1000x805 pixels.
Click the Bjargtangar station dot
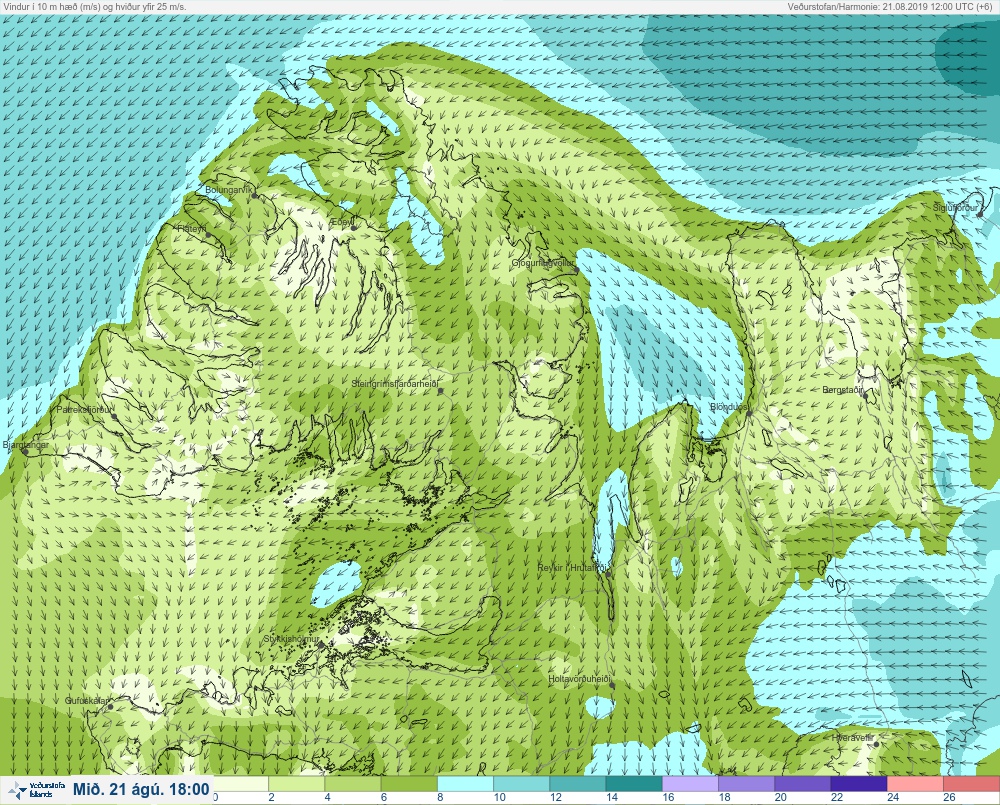click(25, 451)
